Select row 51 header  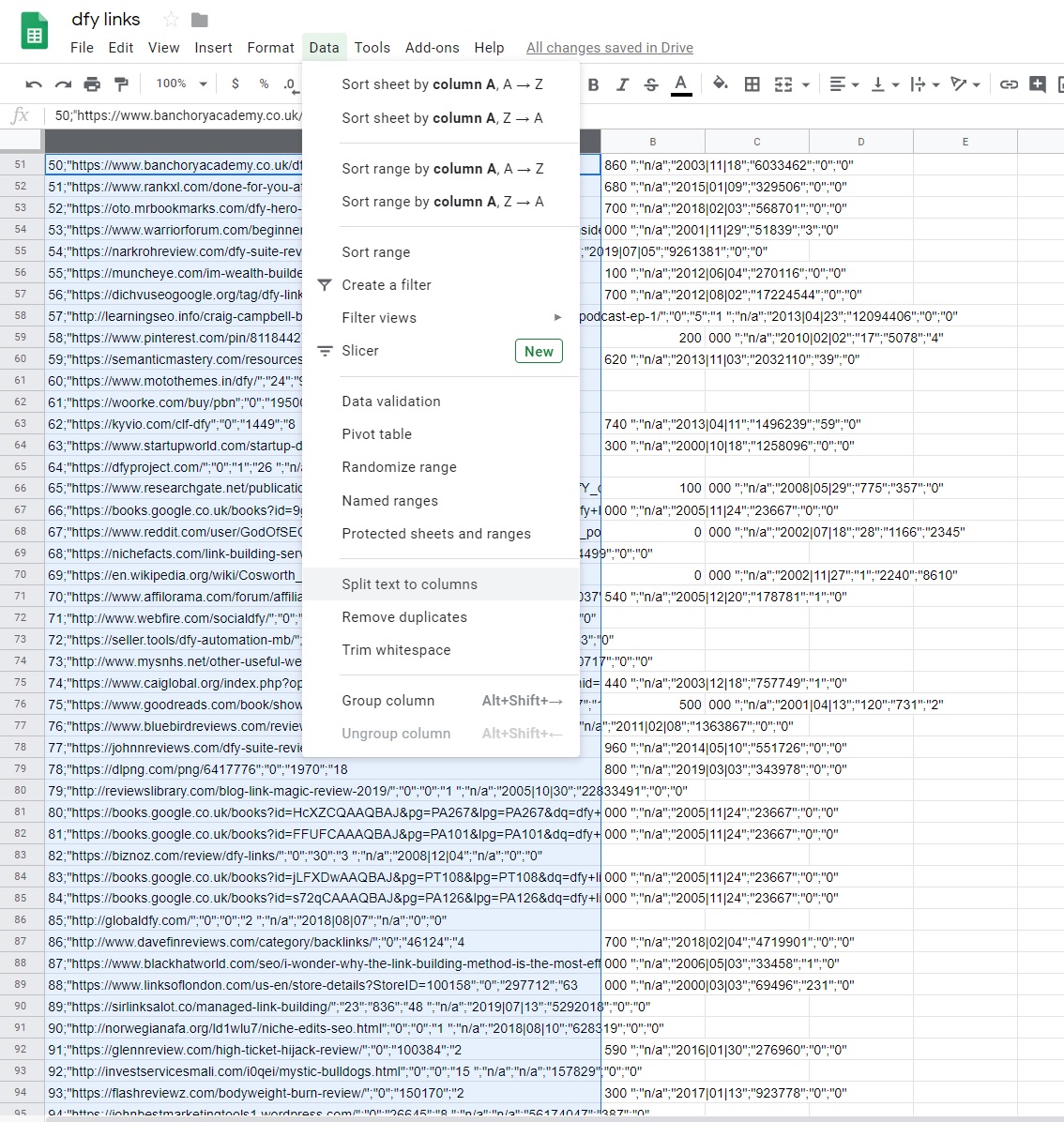coord(21,164)
